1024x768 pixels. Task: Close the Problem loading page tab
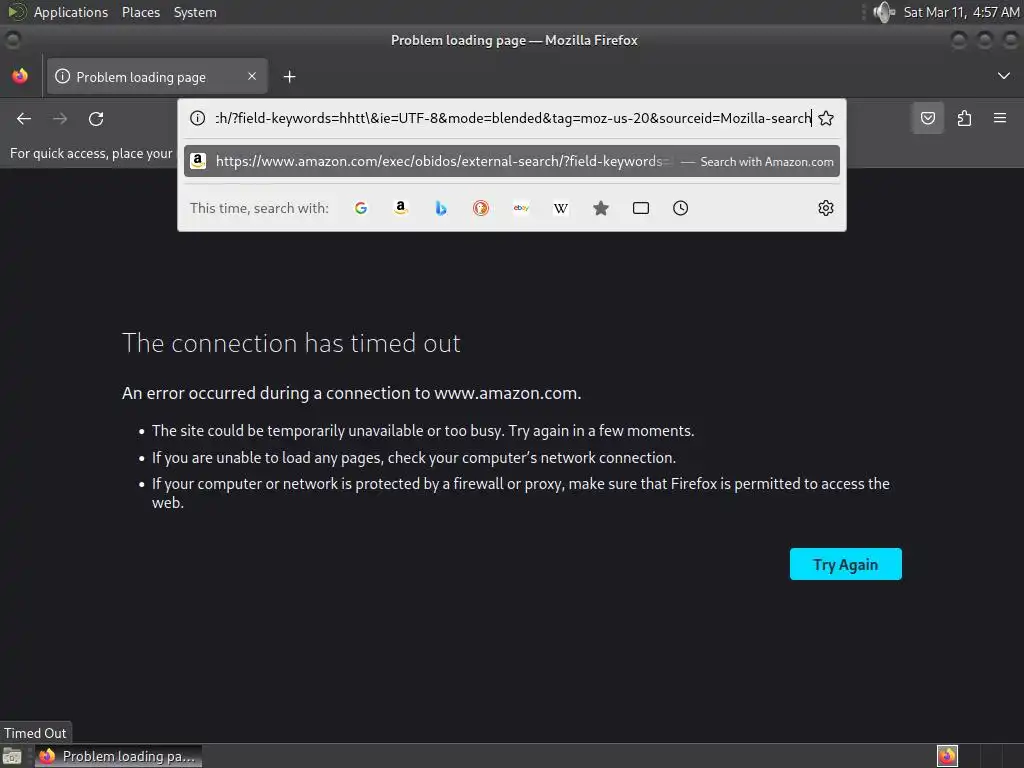tap(252, 76)
